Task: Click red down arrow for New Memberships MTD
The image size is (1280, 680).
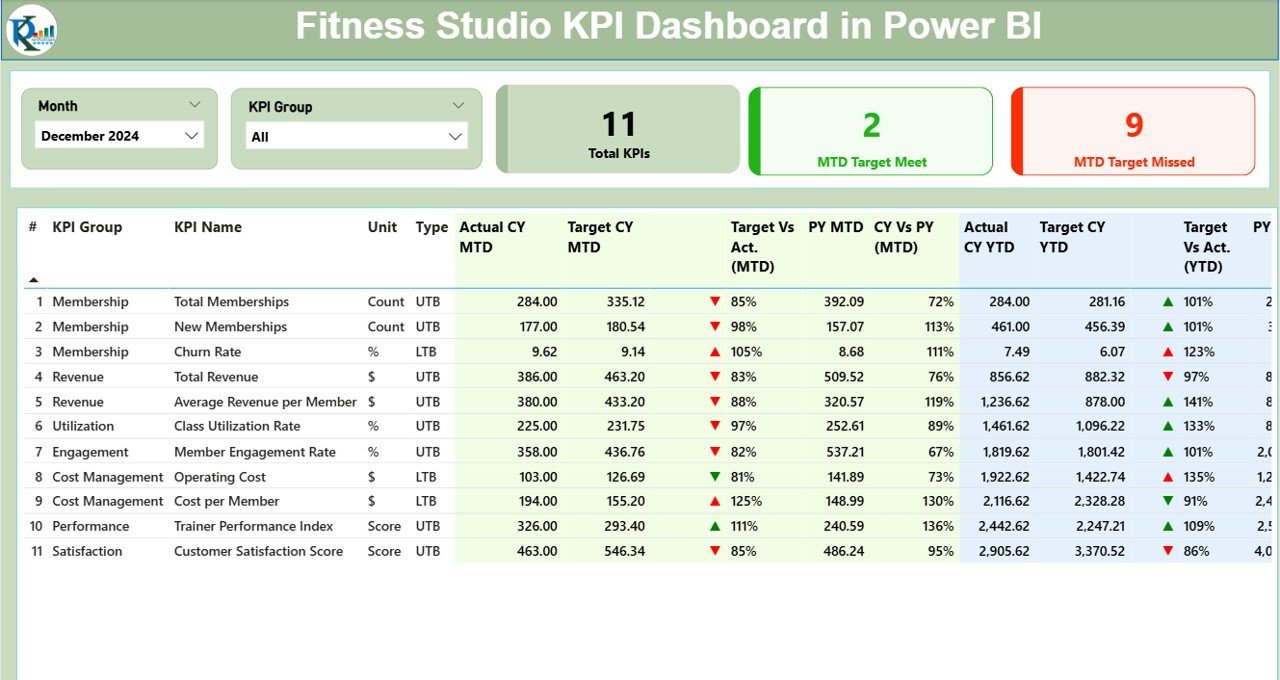Action: pos(715,326)
